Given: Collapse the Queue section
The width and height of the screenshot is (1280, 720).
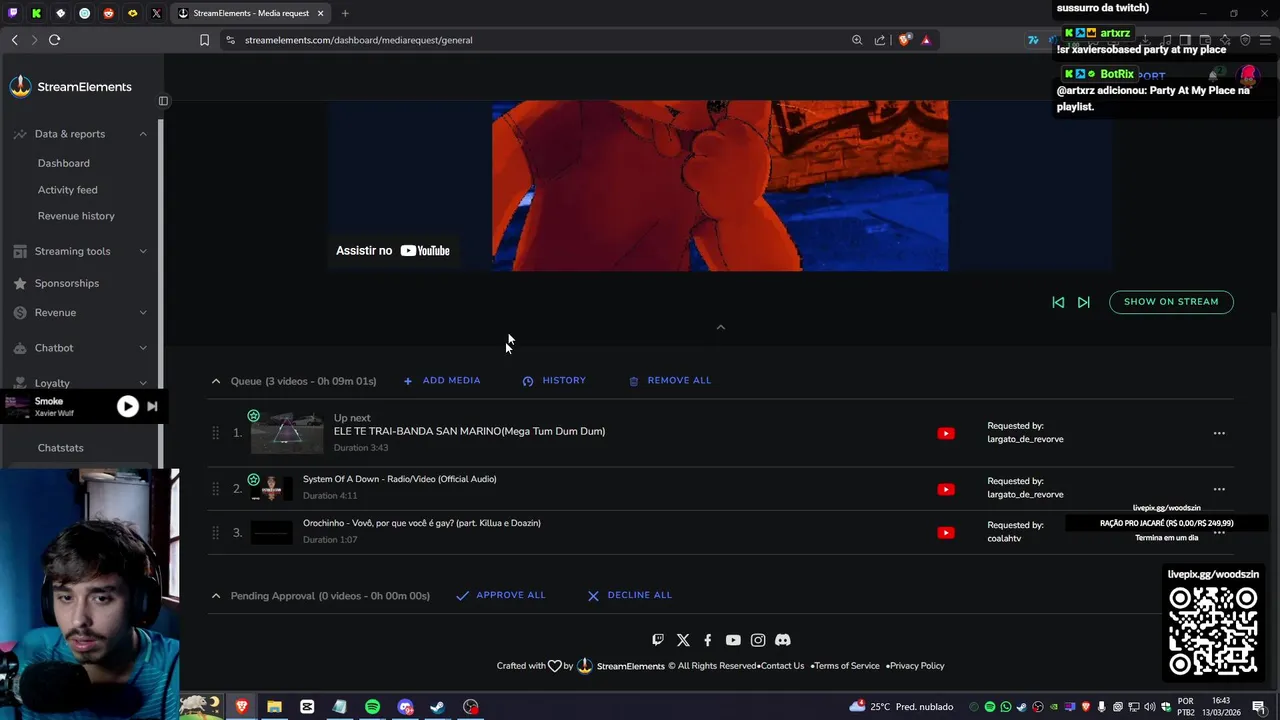Looking at the screenshot, I should tap(216, 381).
